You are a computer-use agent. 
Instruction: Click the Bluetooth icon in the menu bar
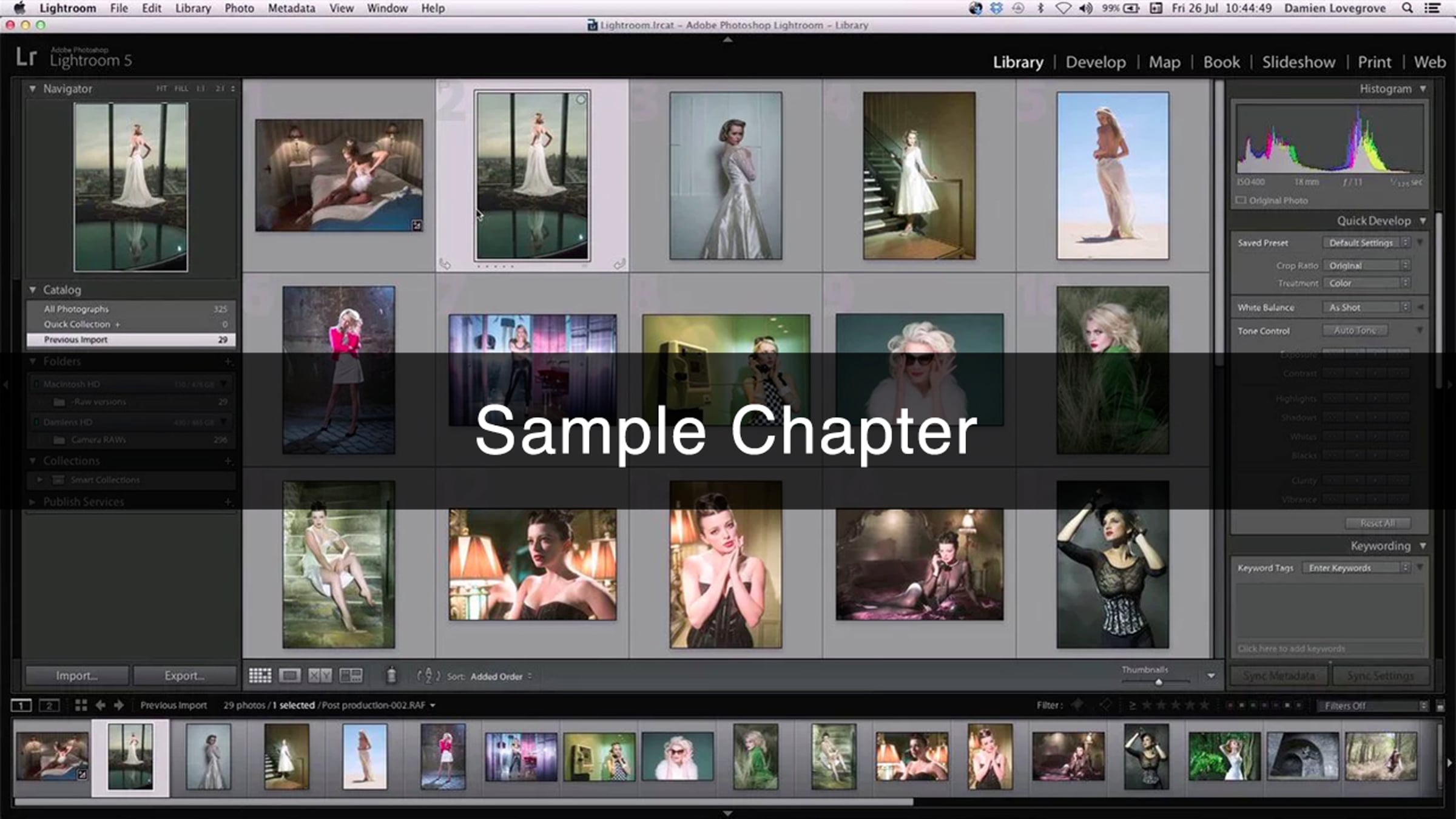1040,8
